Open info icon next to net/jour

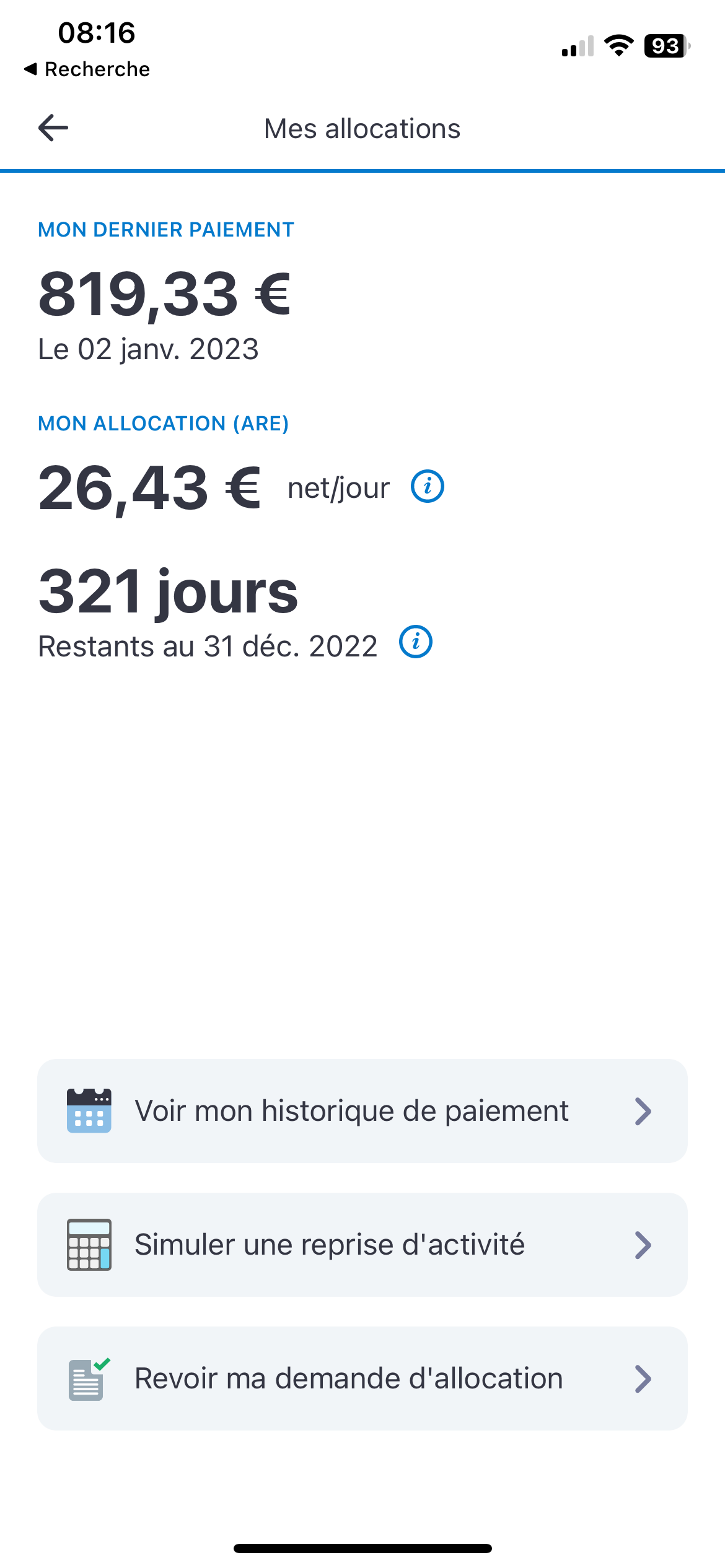point(428,486)
